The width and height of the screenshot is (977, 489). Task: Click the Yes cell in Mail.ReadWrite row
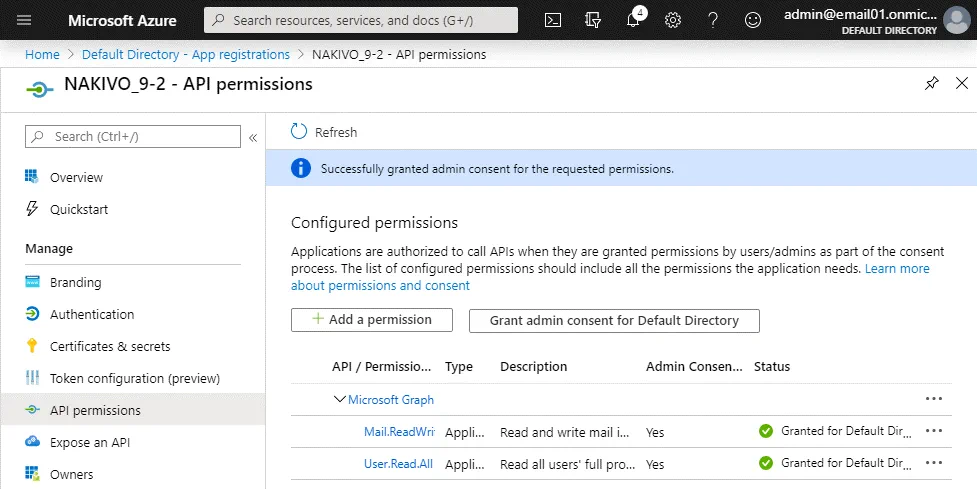[x=655, y=432]
